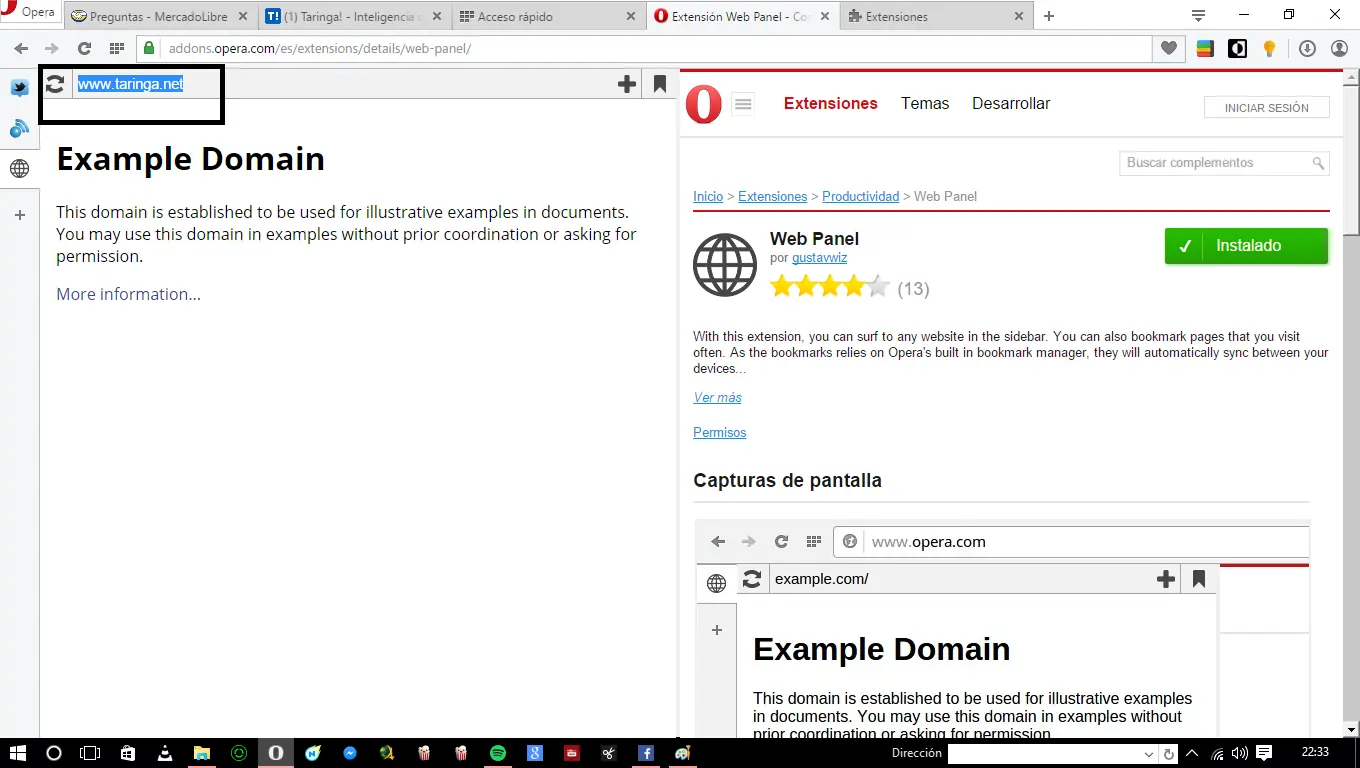Launch VLC cone from taskbar
Screen dimensions: 1360x768
(x=164, y=753)
